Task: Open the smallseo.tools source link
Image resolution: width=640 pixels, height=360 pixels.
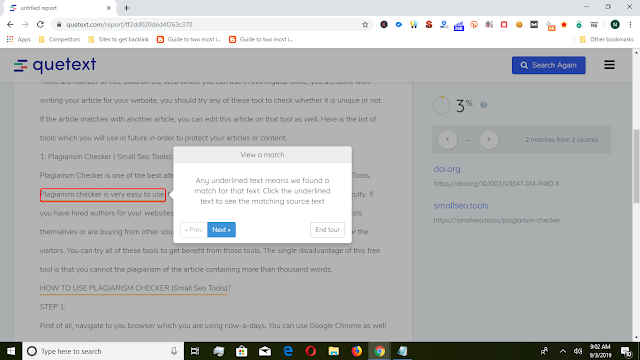Action: click(x=461, y=205)
